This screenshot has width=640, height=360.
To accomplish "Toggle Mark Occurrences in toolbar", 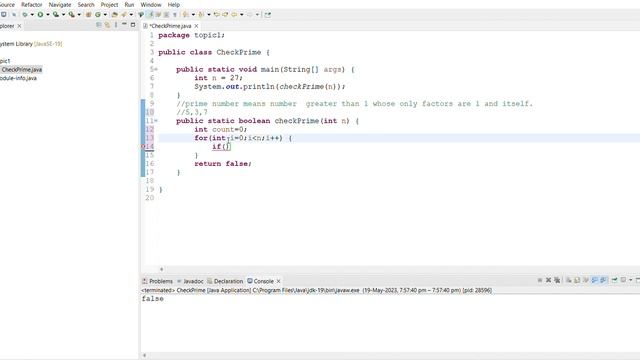I will point(150,15).
